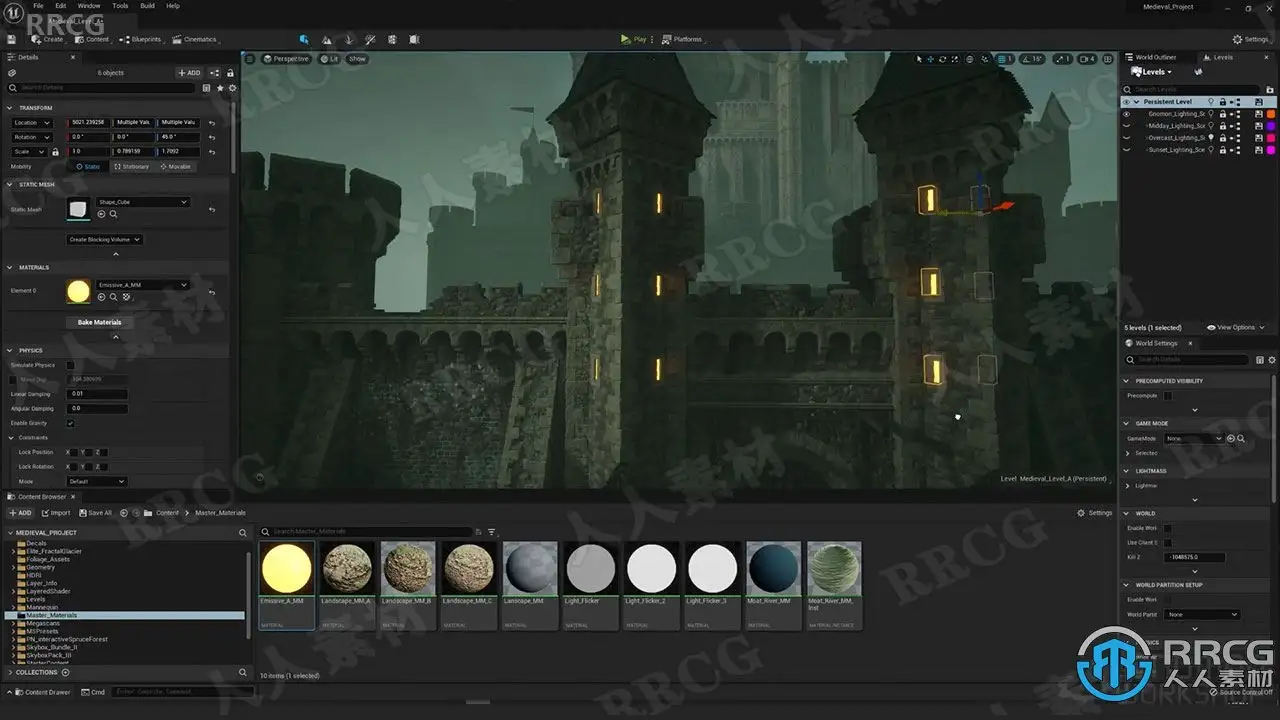The image size is (1280, 720).
Task: Switch to the World Outliner tab
Action: [1154, 57]
